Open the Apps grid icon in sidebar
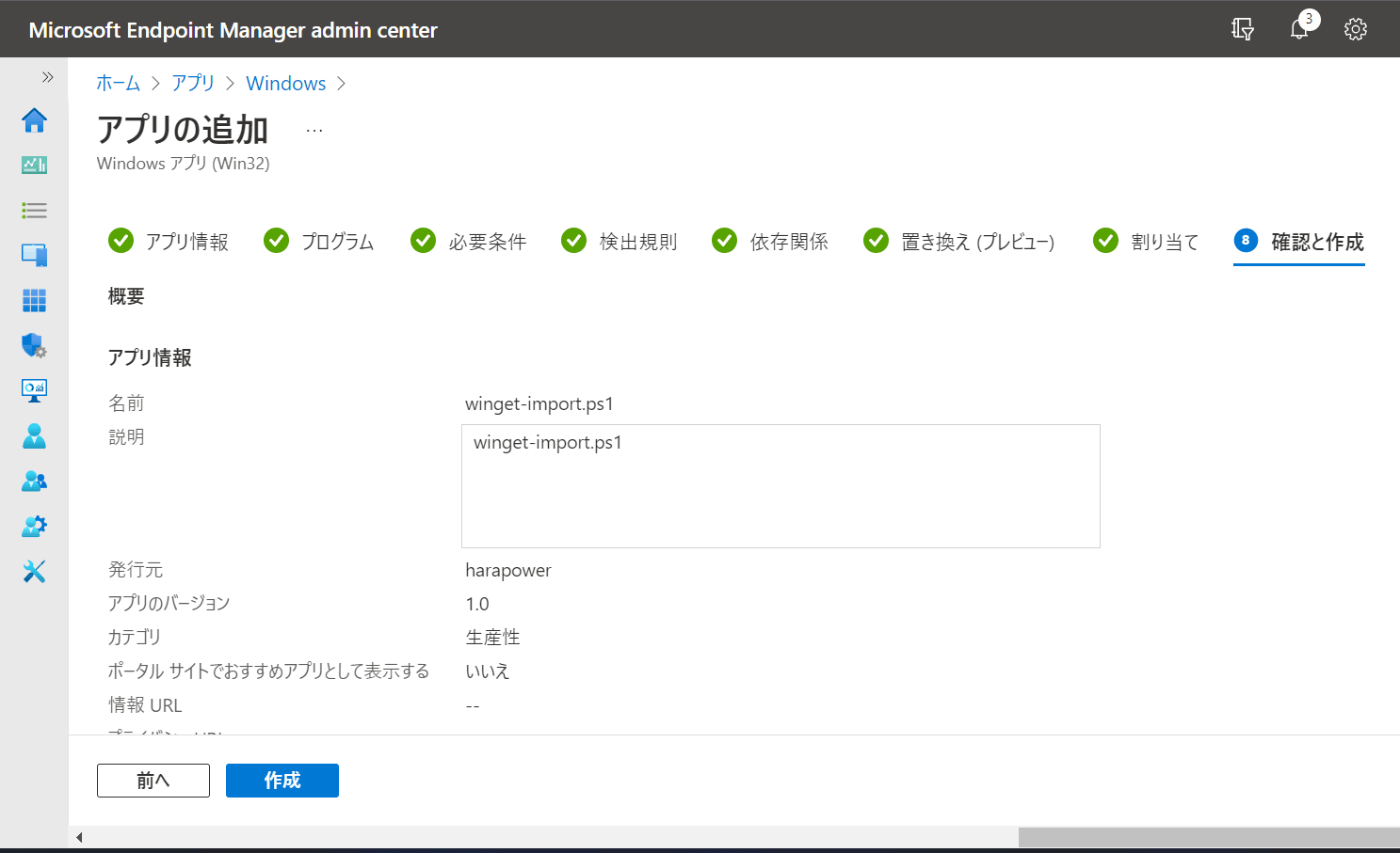Image resolution: width=1400 pixels, height=853 pixels. click(34, 300)
